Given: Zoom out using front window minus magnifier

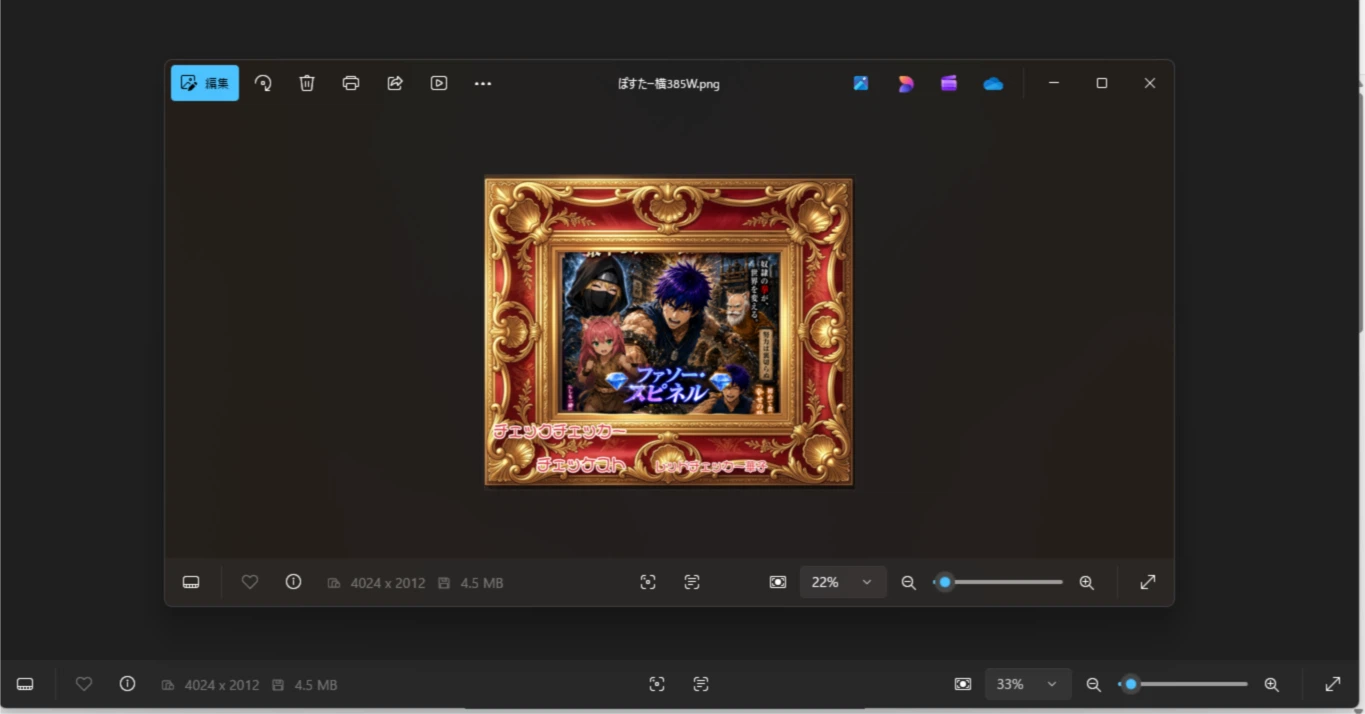Looking at the screenshot, I should pyautogui.click(x=909, y=582).
